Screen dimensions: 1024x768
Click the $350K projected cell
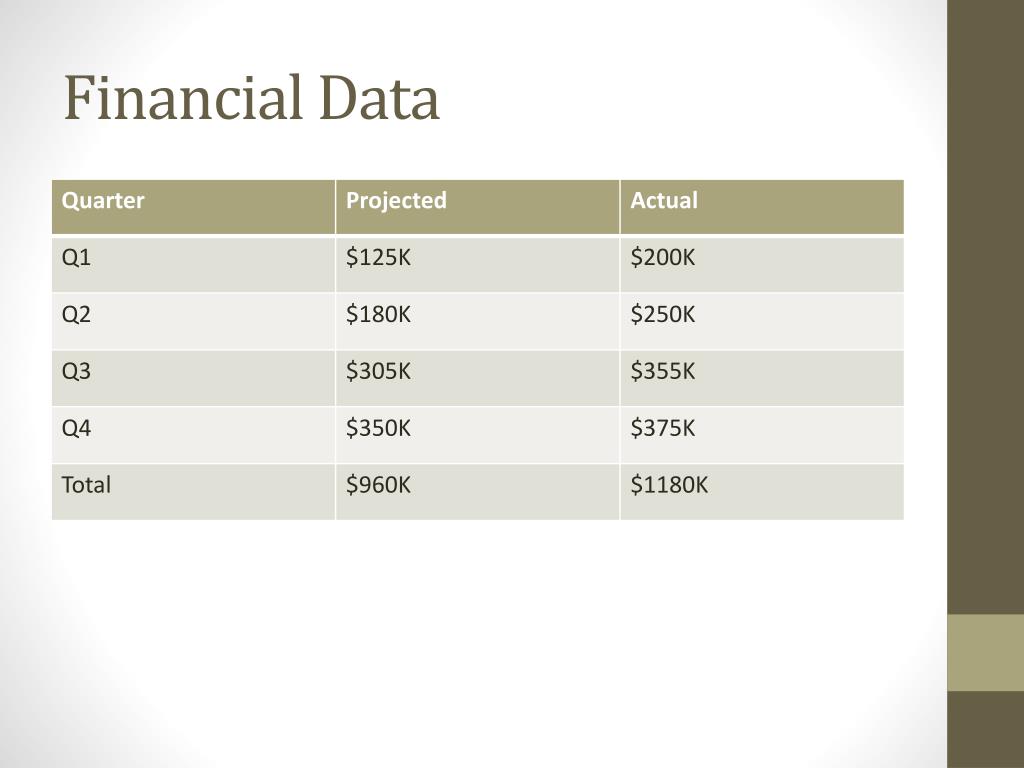(477, 435)
